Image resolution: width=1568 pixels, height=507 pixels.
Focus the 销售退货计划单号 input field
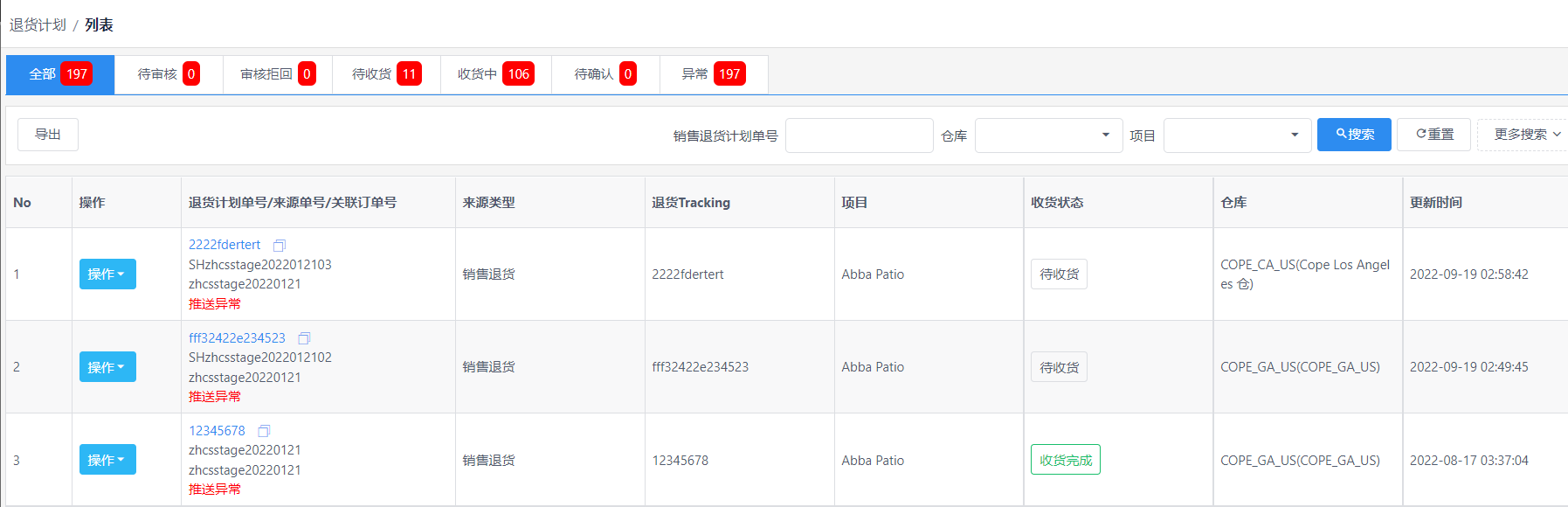[x=860, y=135]
